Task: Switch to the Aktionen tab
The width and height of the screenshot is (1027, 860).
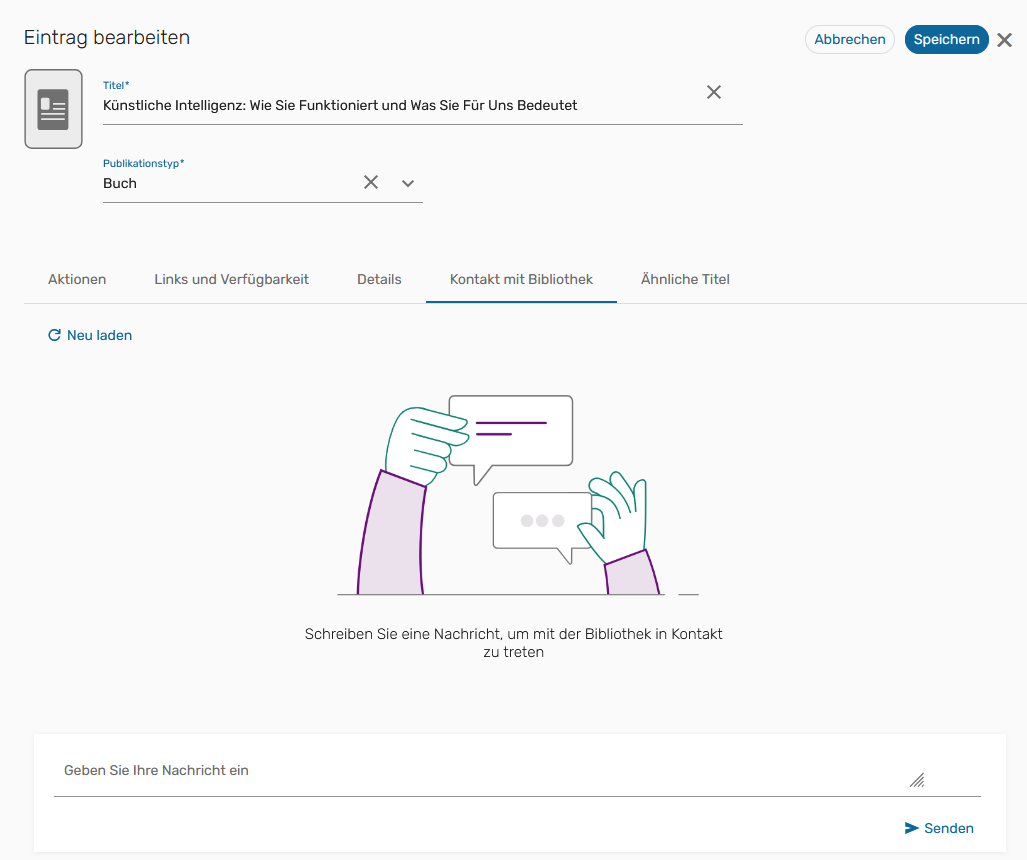Action: pyautogui.click(x=77, y=279)
